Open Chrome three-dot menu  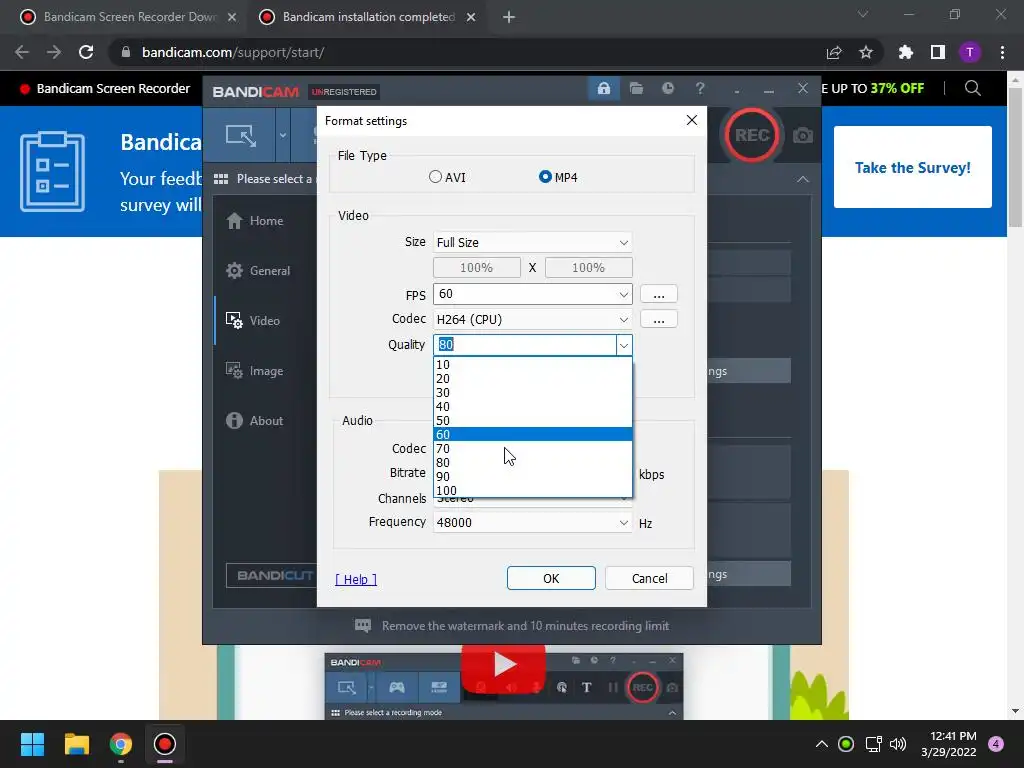[x=1002, y=52]
